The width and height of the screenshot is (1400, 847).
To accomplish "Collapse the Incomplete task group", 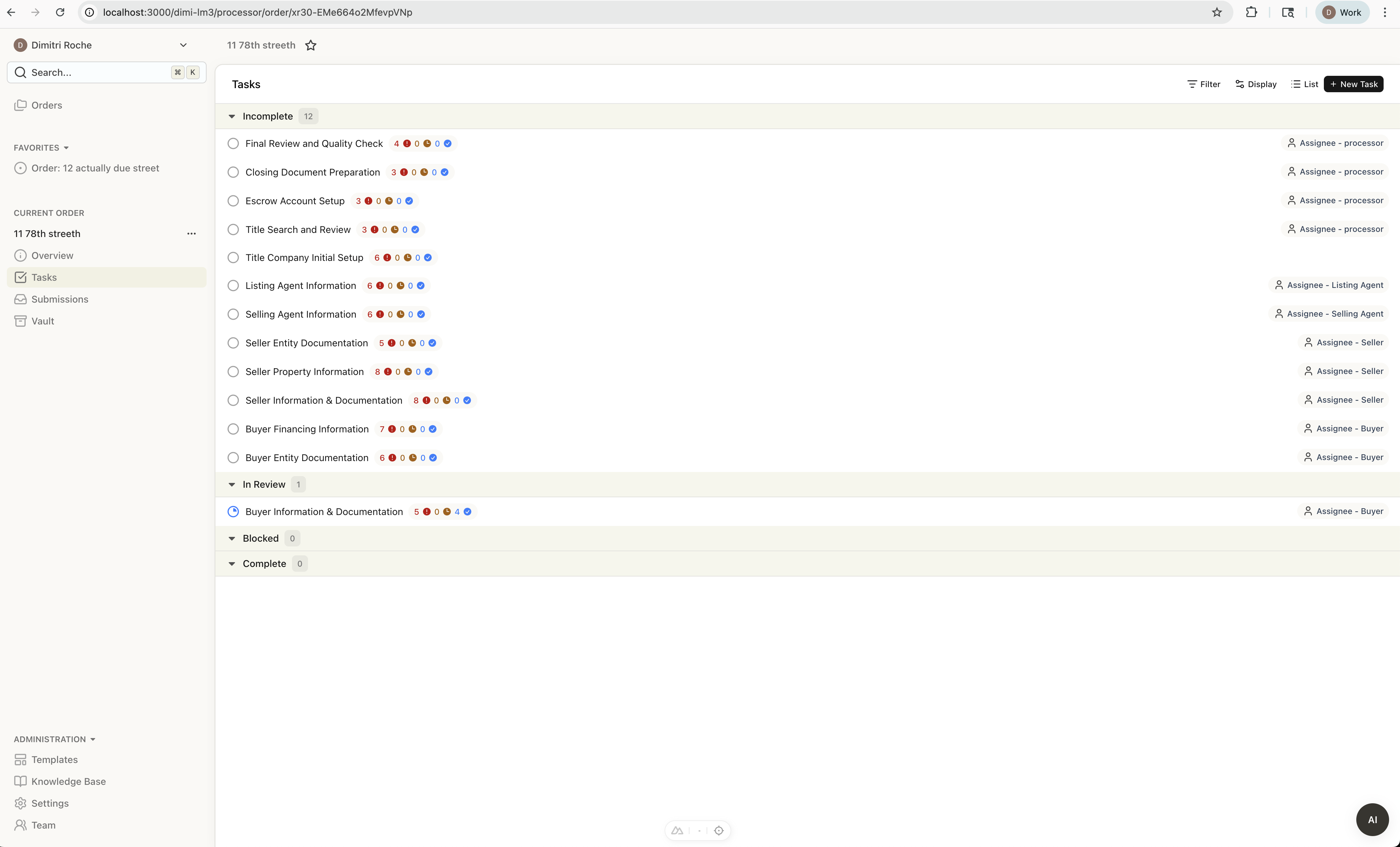I will (x=232, y=116).
